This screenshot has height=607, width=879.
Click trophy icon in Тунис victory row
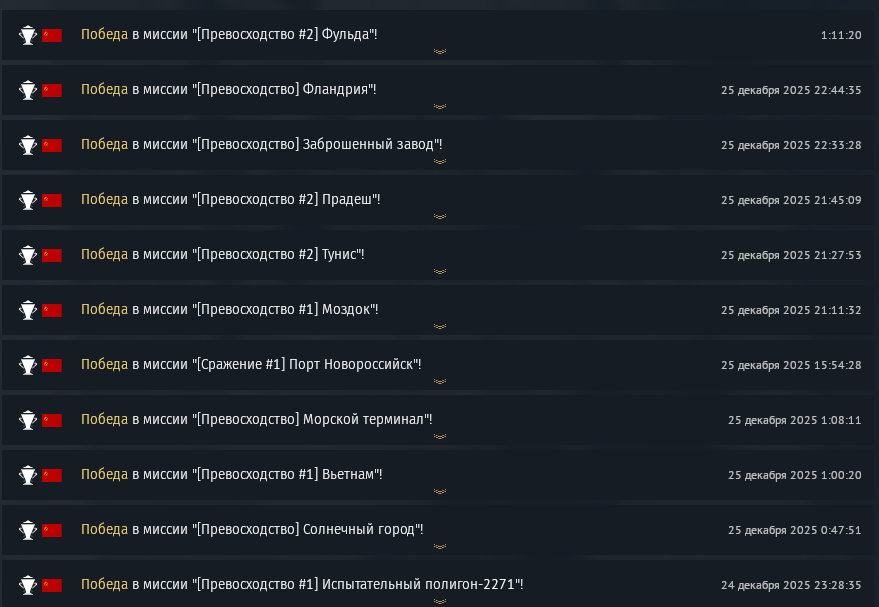pos(28,255)
